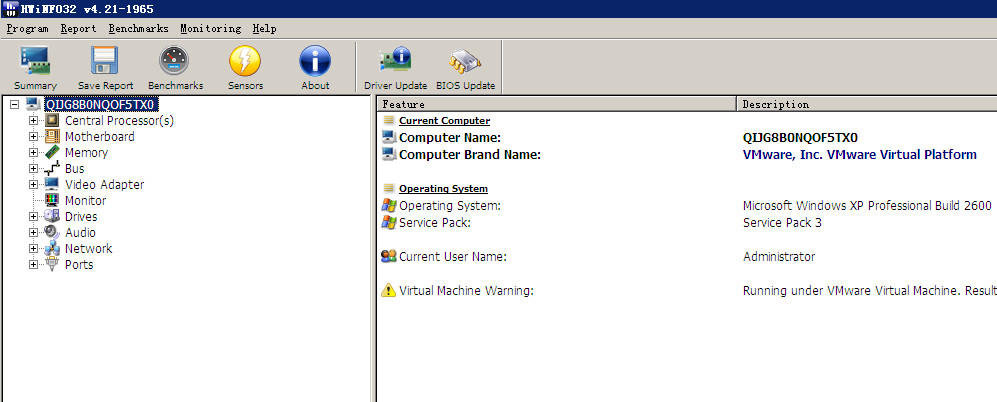Select the Audio speaker tree icon

[x=53, y=232]
